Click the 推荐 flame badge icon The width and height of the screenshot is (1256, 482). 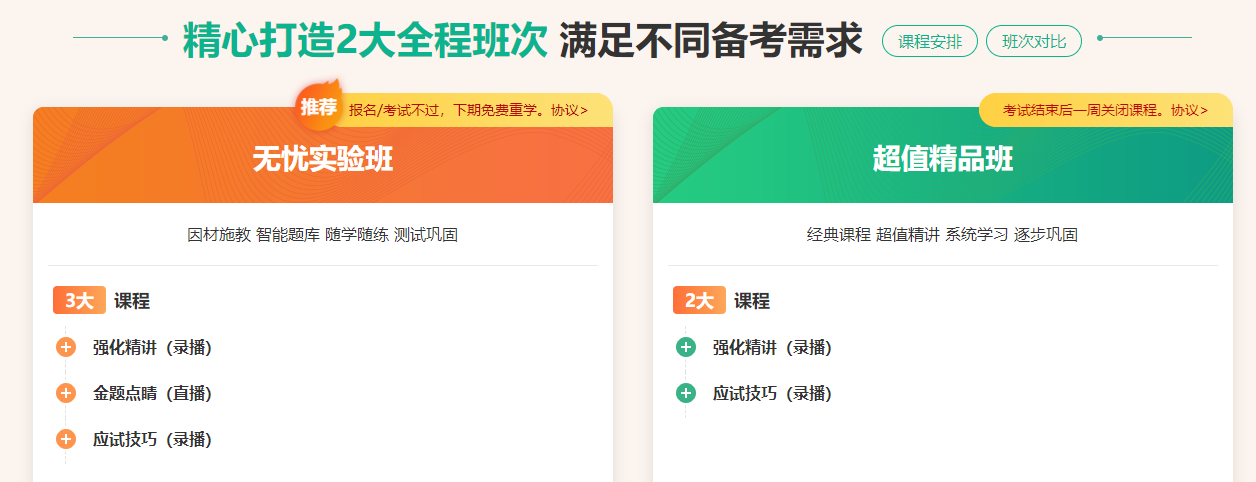[x=318, y=107]
